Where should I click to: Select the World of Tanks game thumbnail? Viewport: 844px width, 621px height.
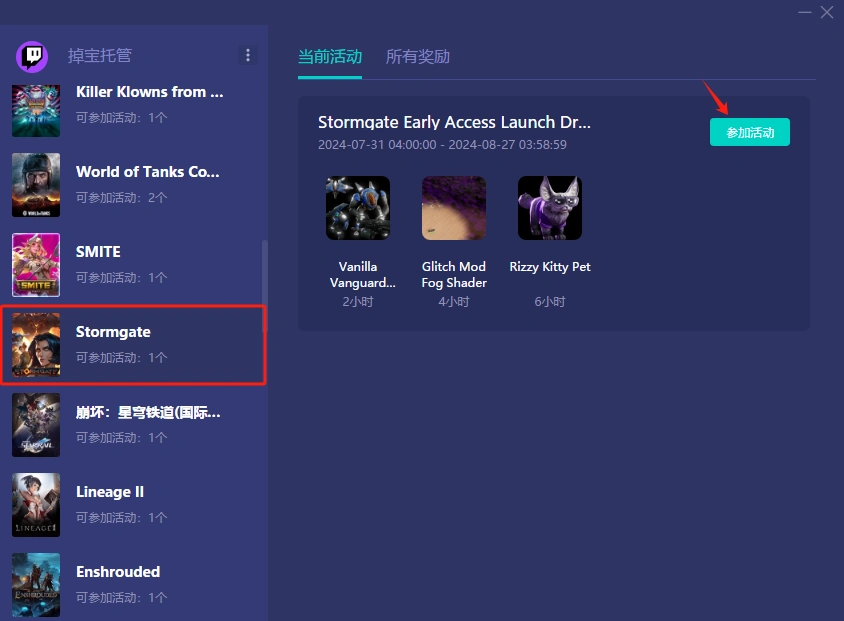(36, 185)
